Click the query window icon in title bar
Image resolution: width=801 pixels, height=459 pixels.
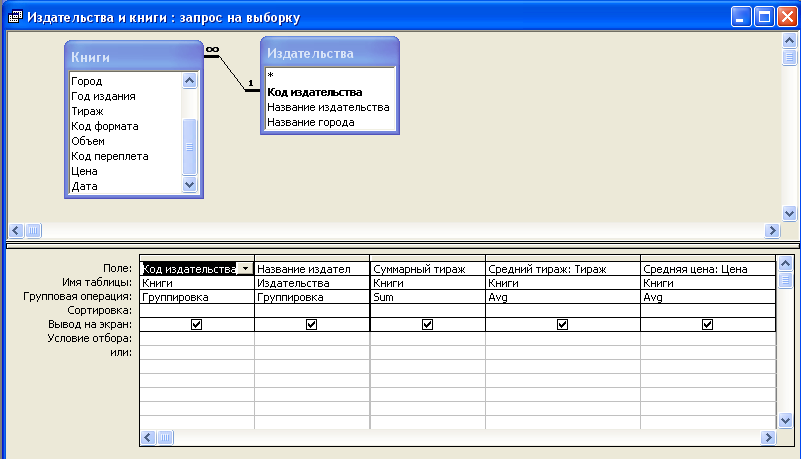15,17
